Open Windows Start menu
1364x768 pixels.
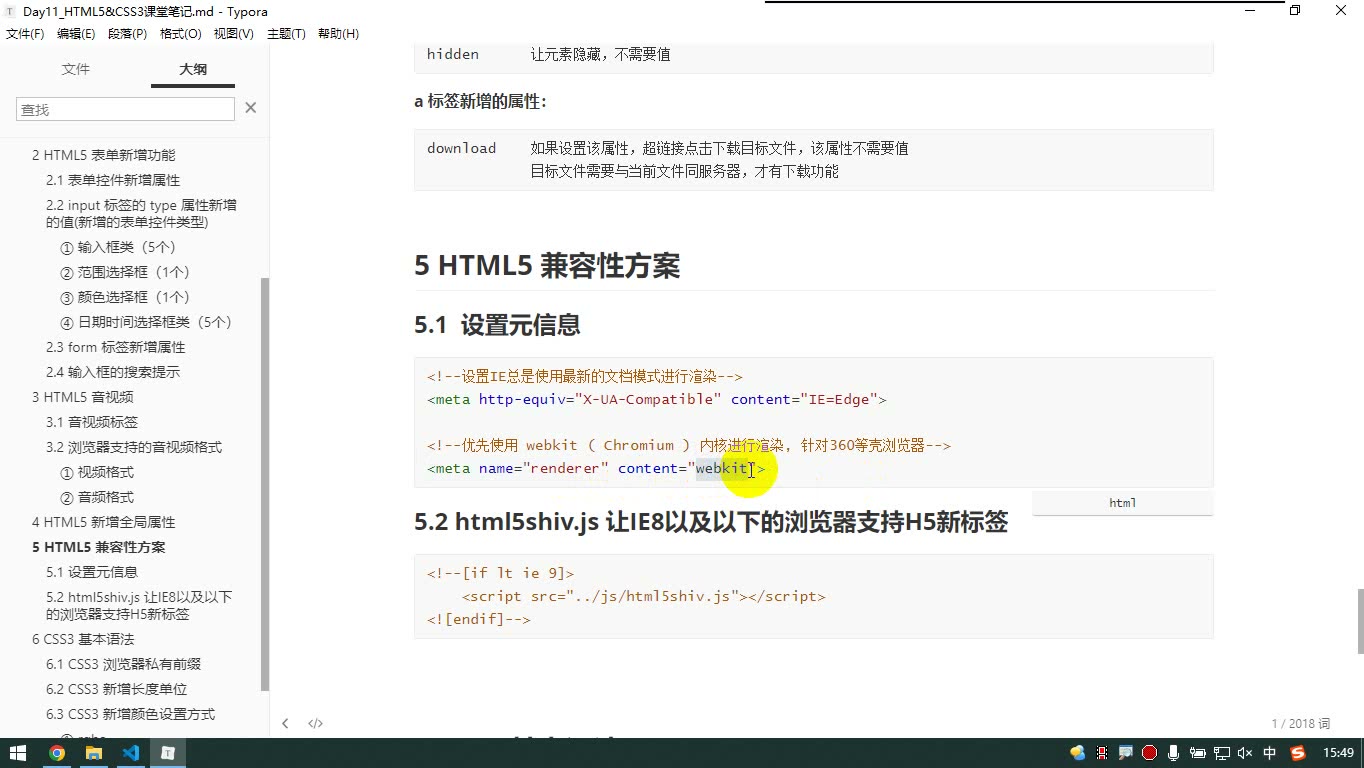pos(18,753)
